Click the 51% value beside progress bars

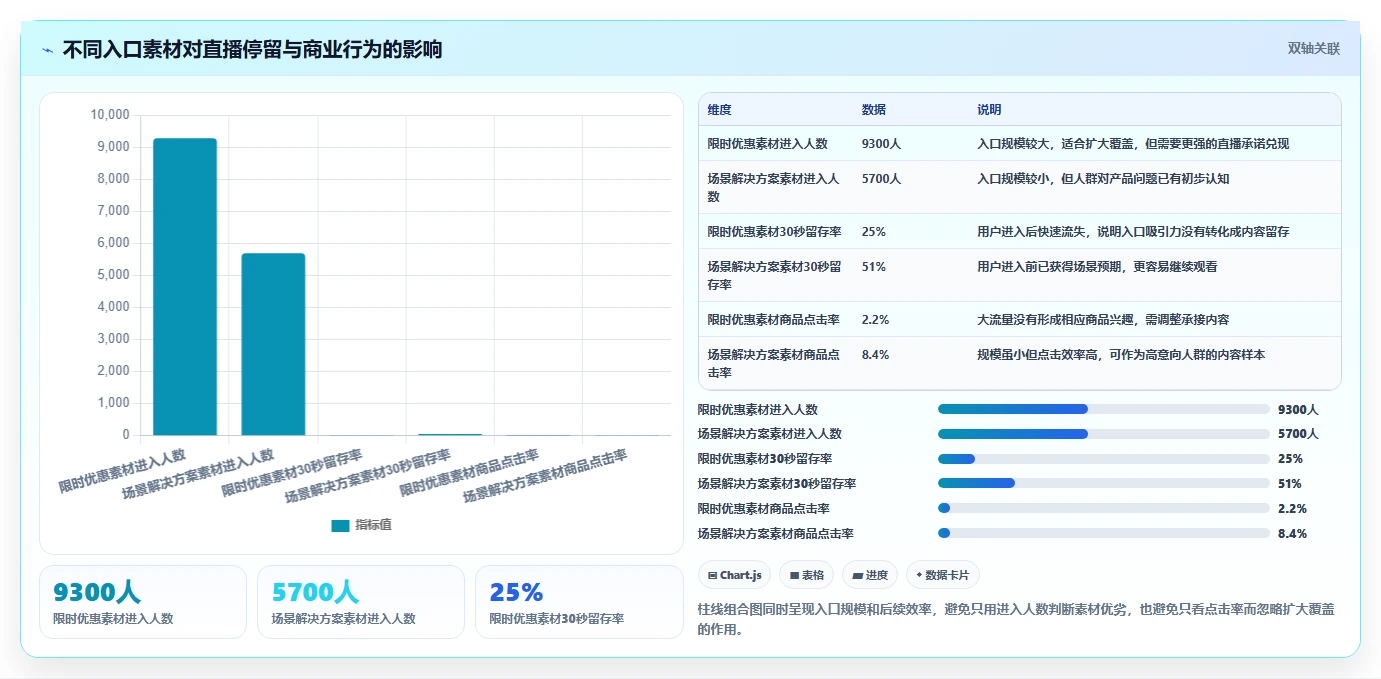1290,484
